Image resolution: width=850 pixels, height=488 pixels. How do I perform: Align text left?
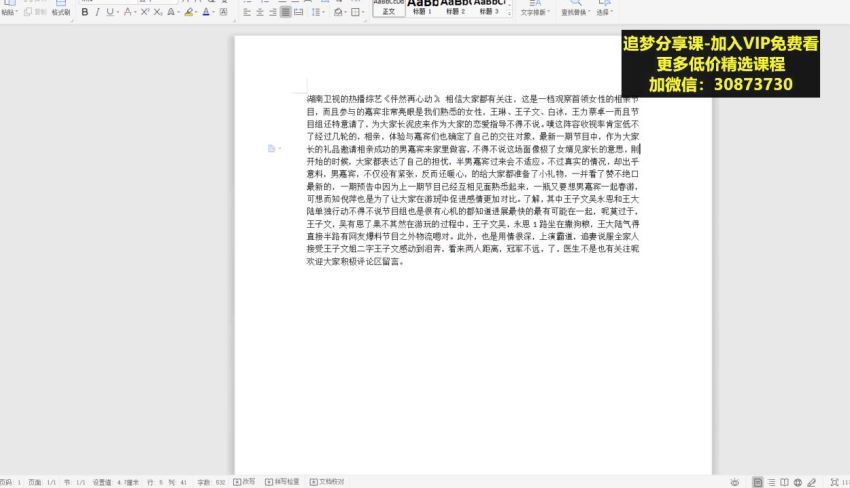[x=247, y=12]
